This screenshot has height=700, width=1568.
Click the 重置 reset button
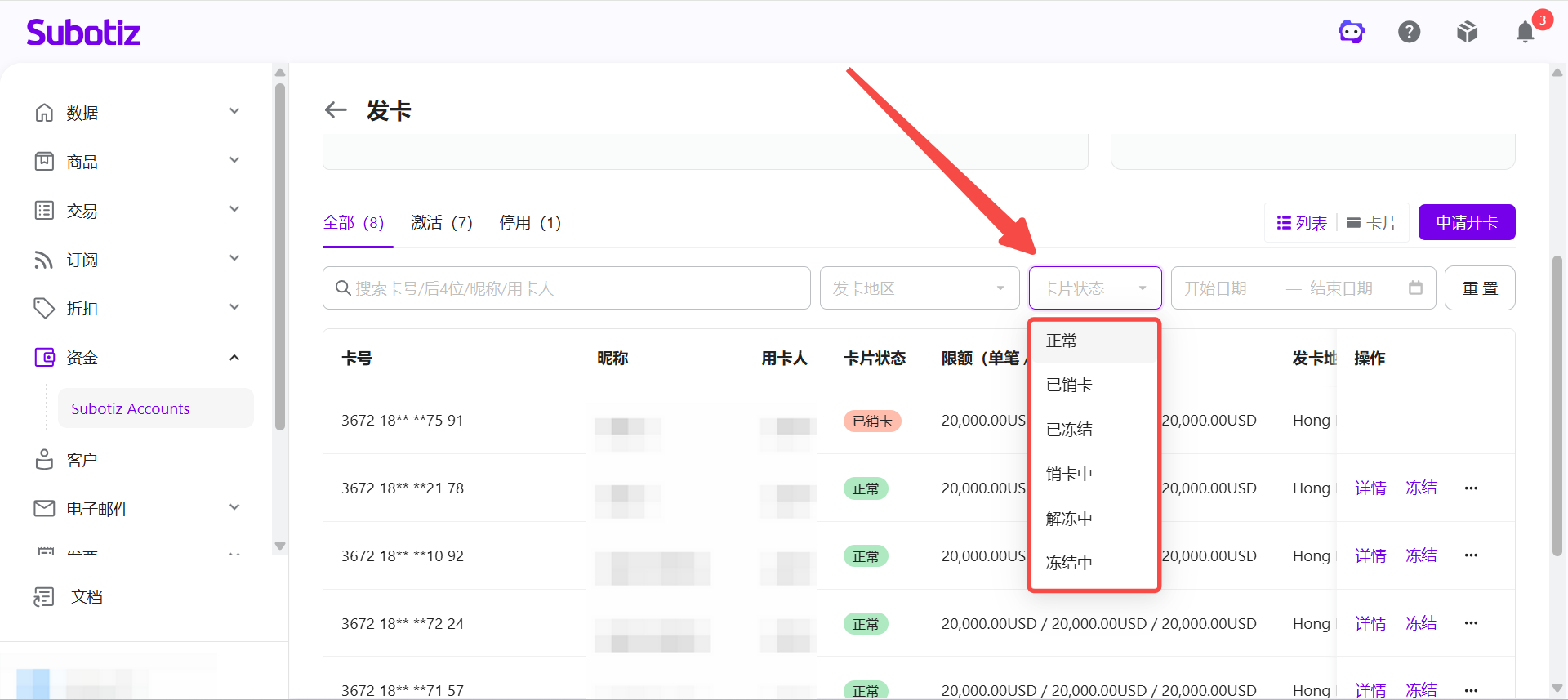1480,288
